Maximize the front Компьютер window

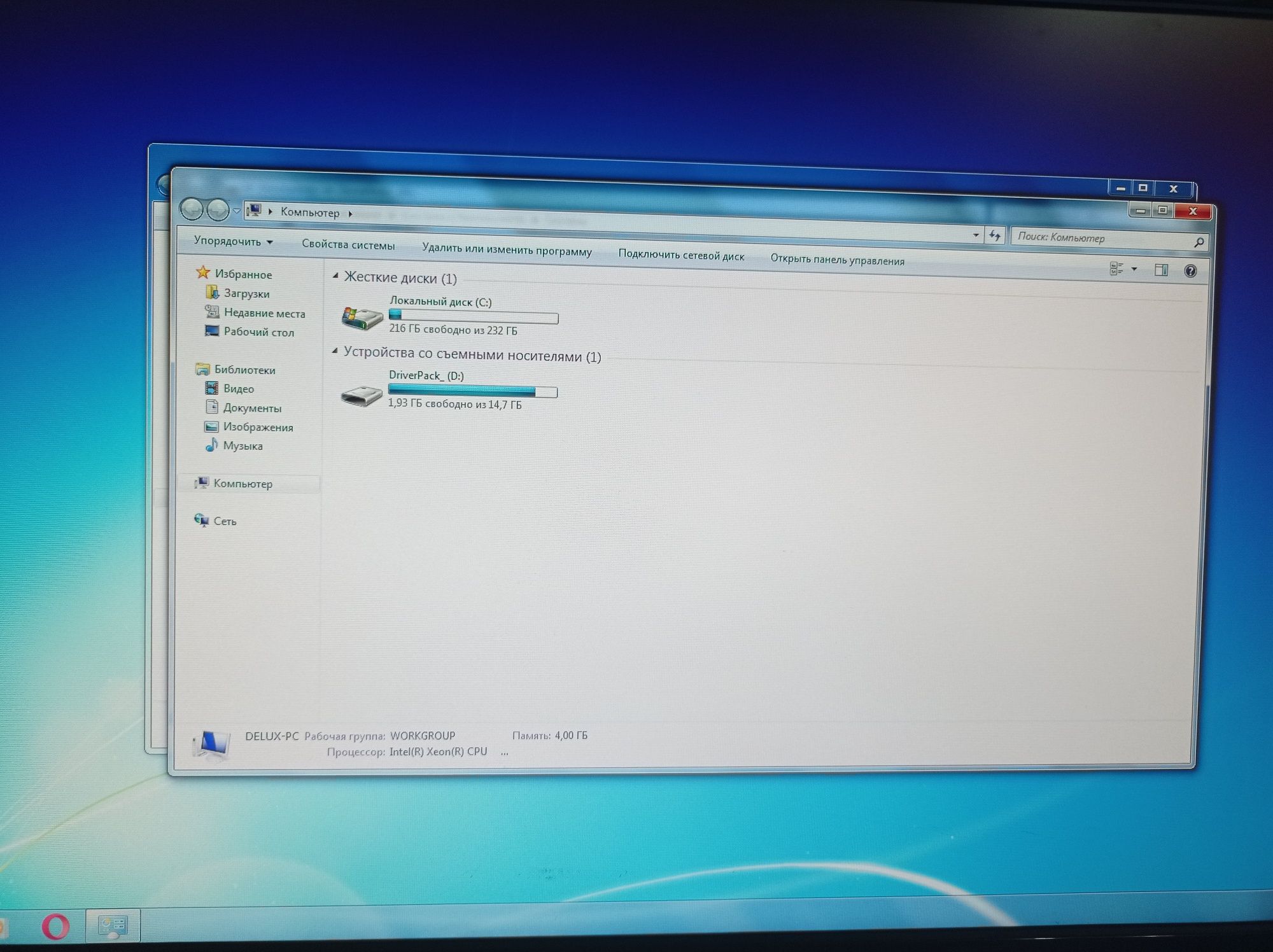click(1162, 211)
